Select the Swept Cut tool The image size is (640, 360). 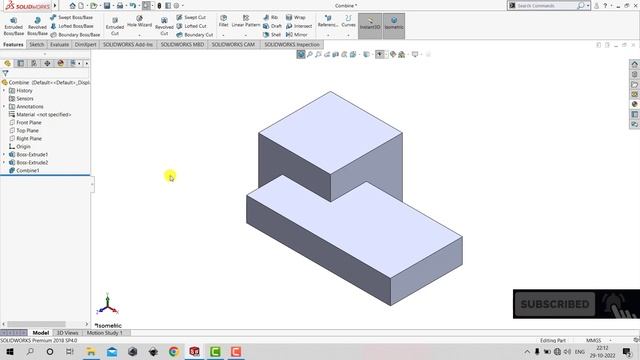(191, 18)
